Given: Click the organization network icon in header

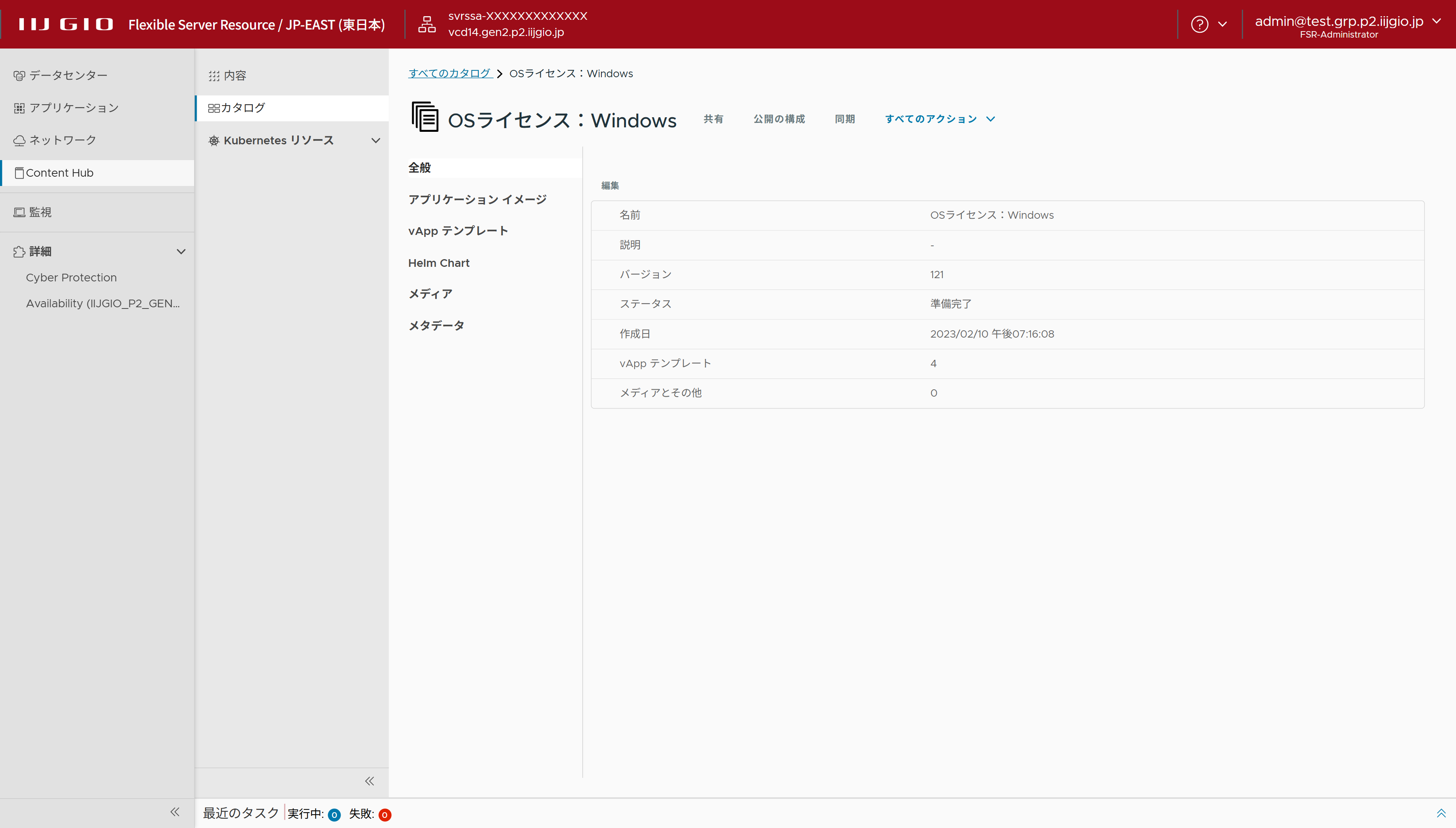Looking at the screenshot, I should click(427, 24).
